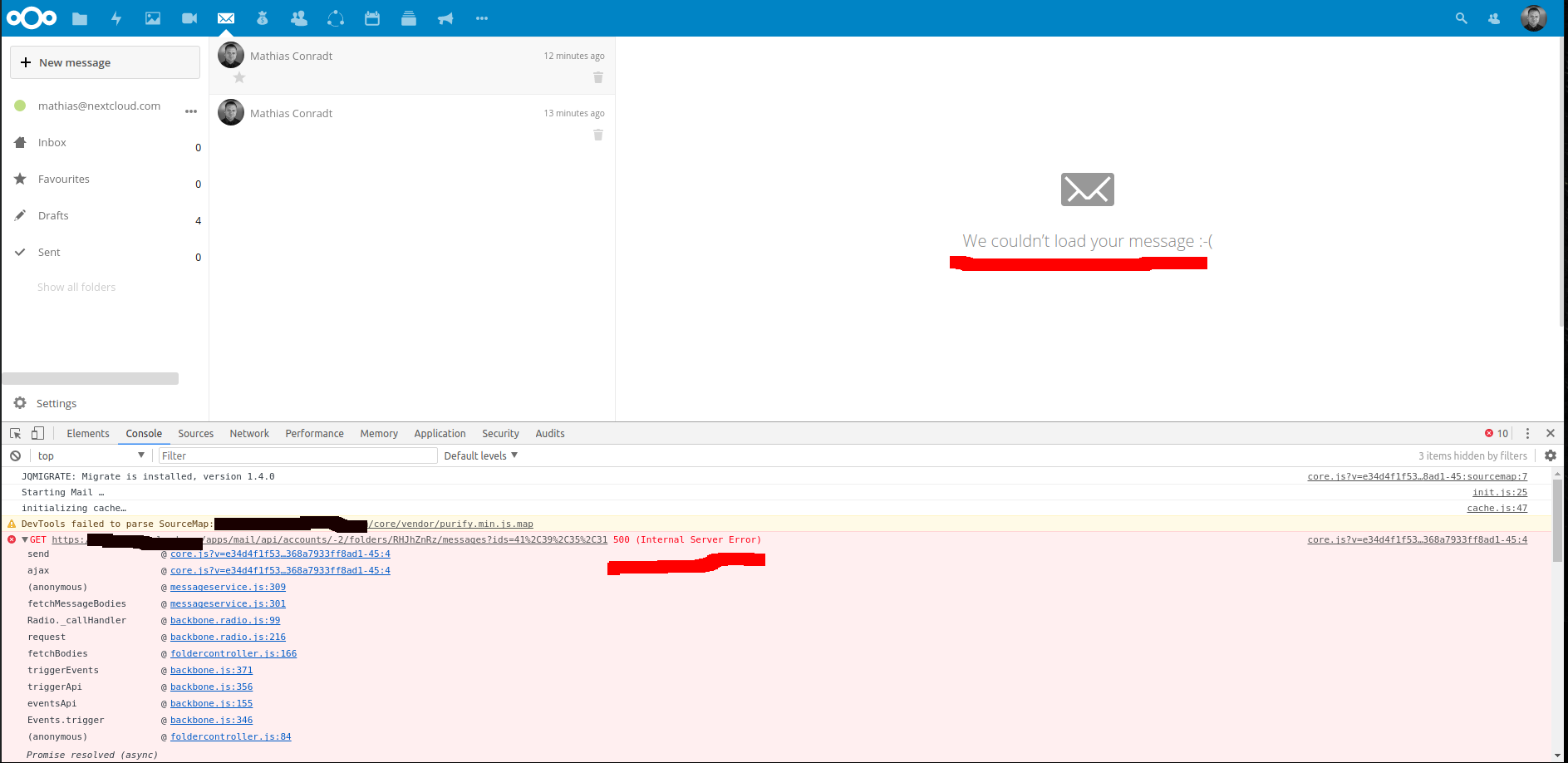Click the search magnifier icon
The image size is (1568, 763).
1461,18
